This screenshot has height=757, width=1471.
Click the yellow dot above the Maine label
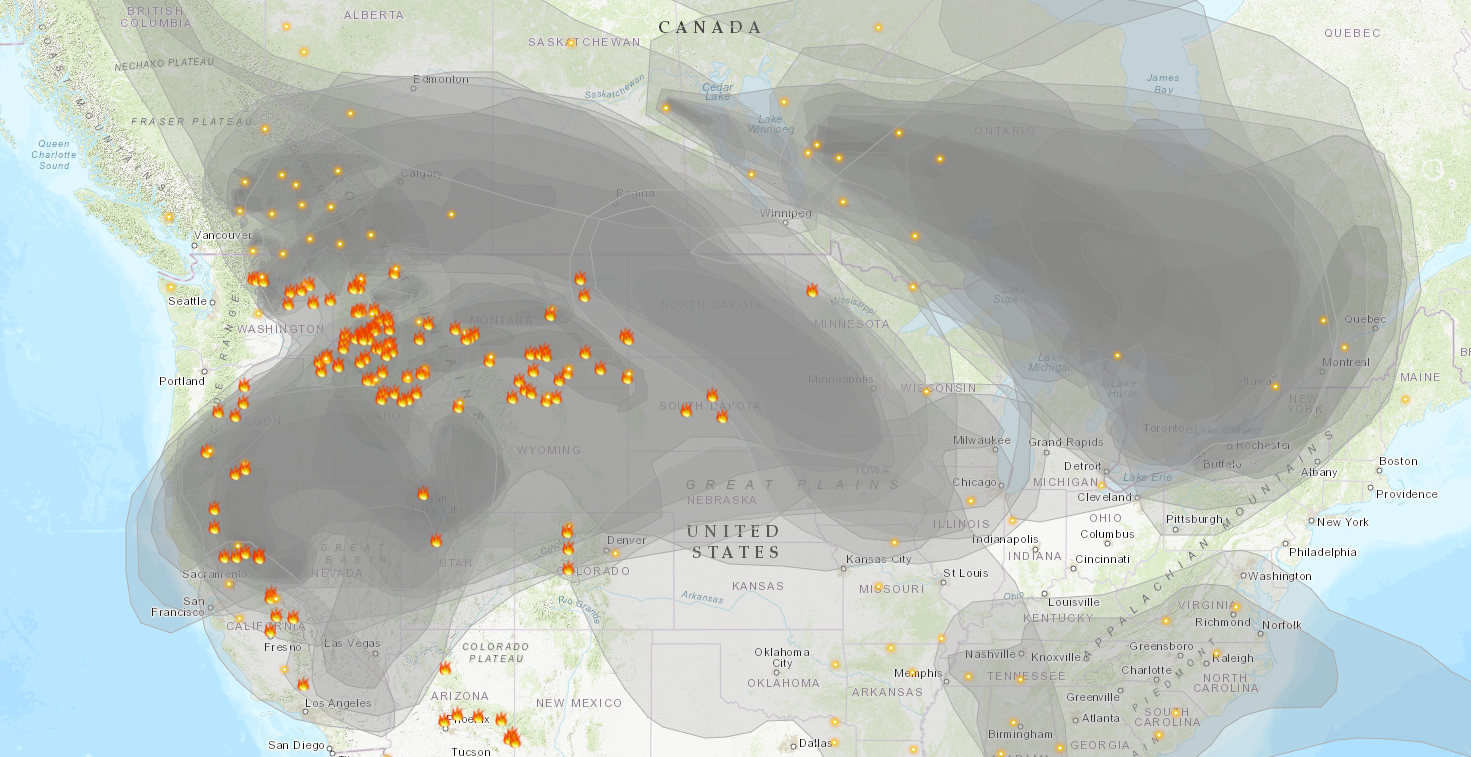tap(1405, 399)
